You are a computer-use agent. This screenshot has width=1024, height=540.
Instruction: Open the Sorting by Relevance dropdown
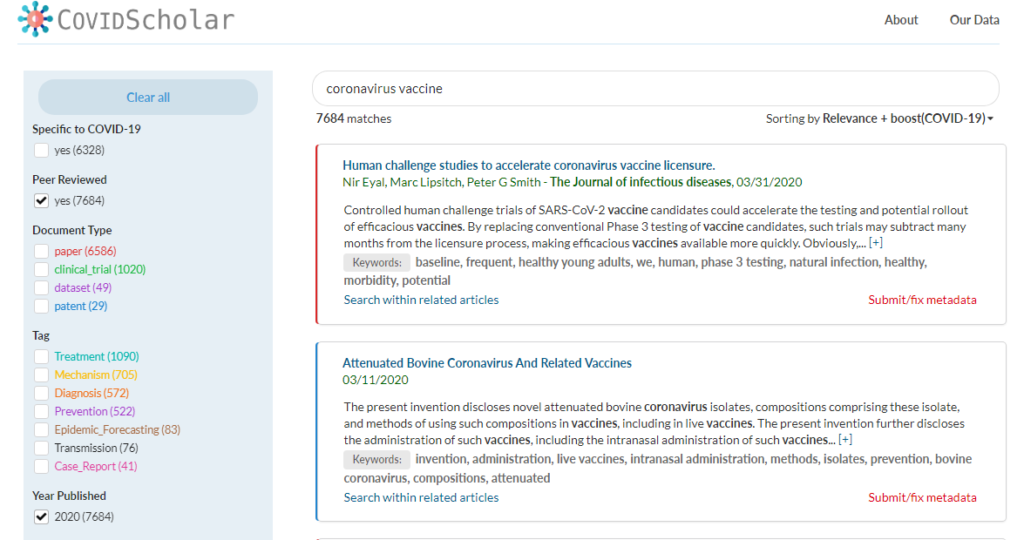point(880,118)
